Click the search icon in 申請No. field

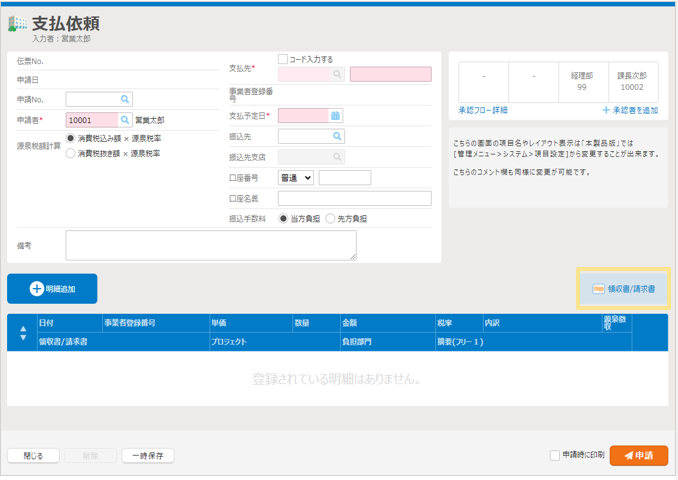point(125,100)
